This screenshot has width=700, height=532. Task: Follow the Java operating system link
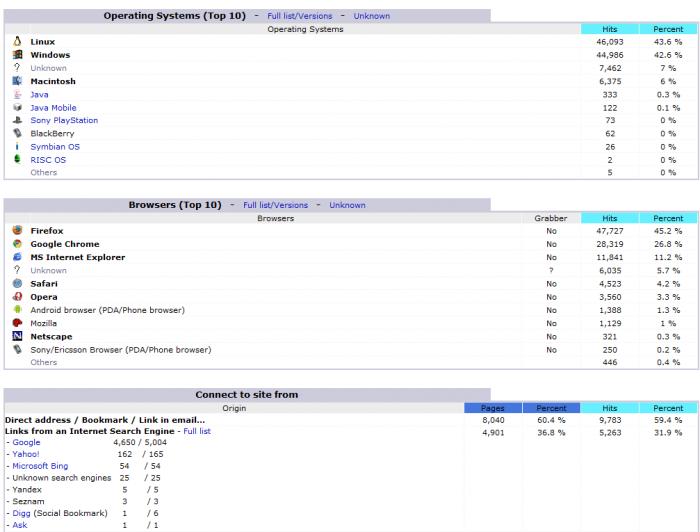pyautogui.click(x=39, y=95)
